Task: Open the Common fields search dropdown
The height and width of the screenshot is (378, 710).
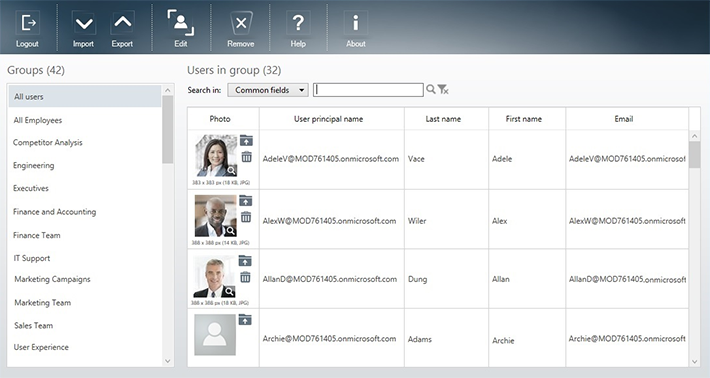Action: pyautogui.click(x=268, y=90)
